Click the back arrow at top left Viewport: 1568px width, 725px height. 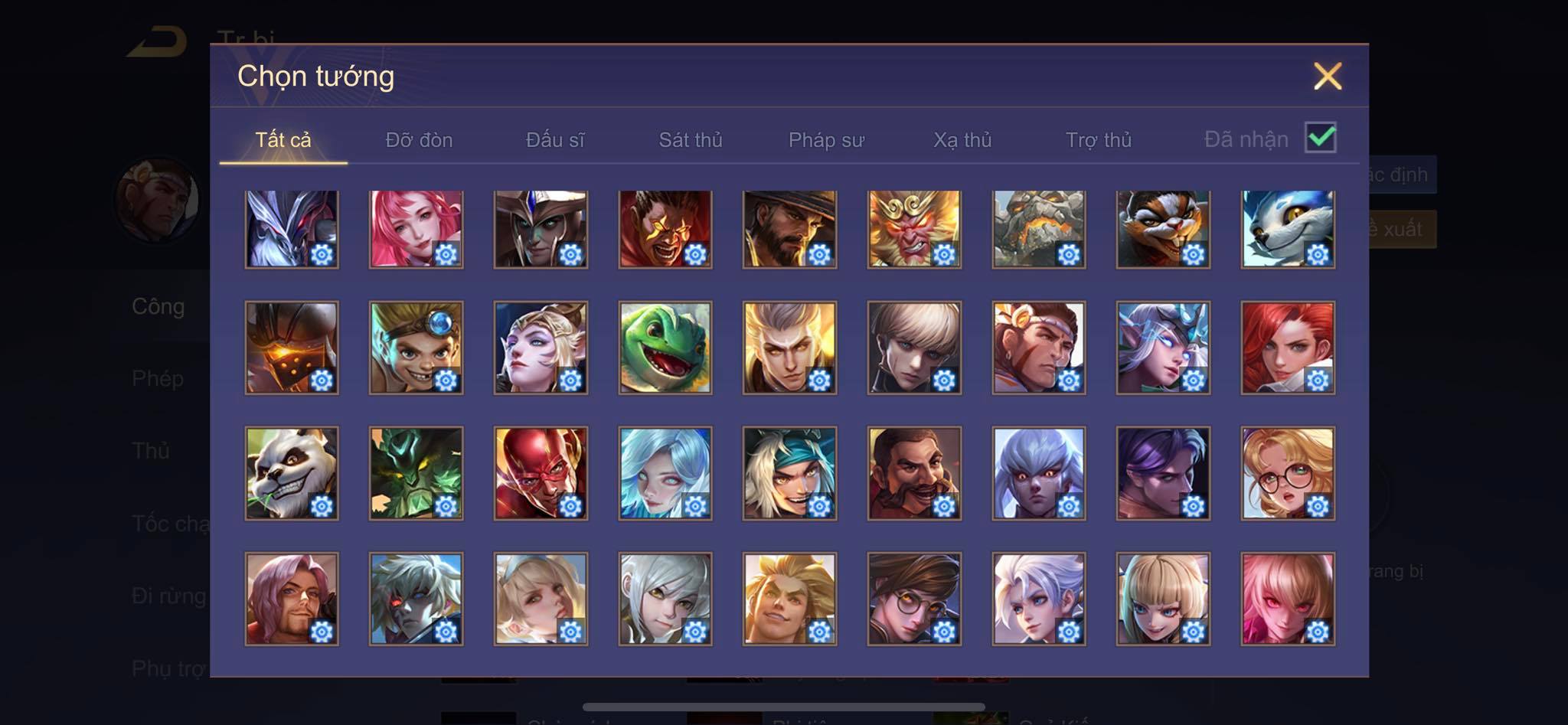point(158,41)
